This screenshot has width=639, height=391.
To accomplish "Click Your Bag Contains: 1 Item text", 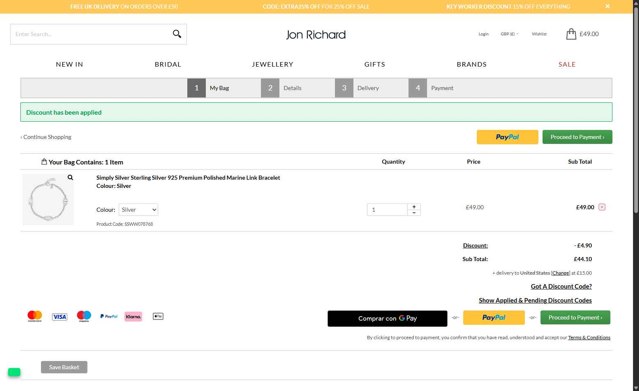I will (86, 162).
